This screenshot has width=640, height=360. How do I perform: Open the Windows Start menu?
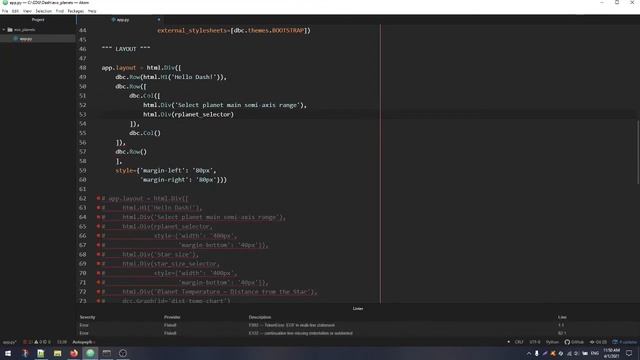click(x=8, y=353)
